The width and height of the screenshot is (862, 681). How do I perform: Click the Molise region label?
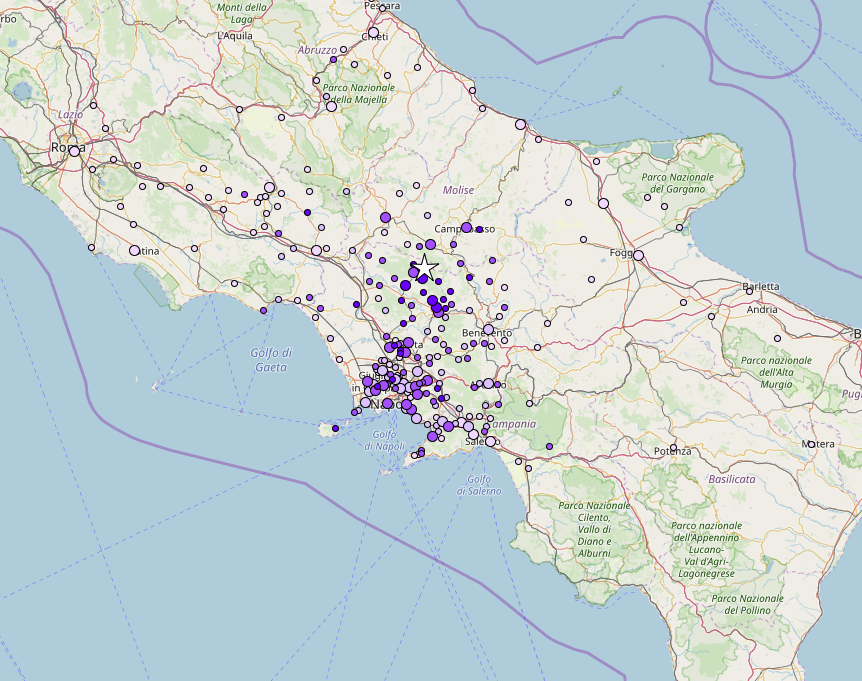458,190
